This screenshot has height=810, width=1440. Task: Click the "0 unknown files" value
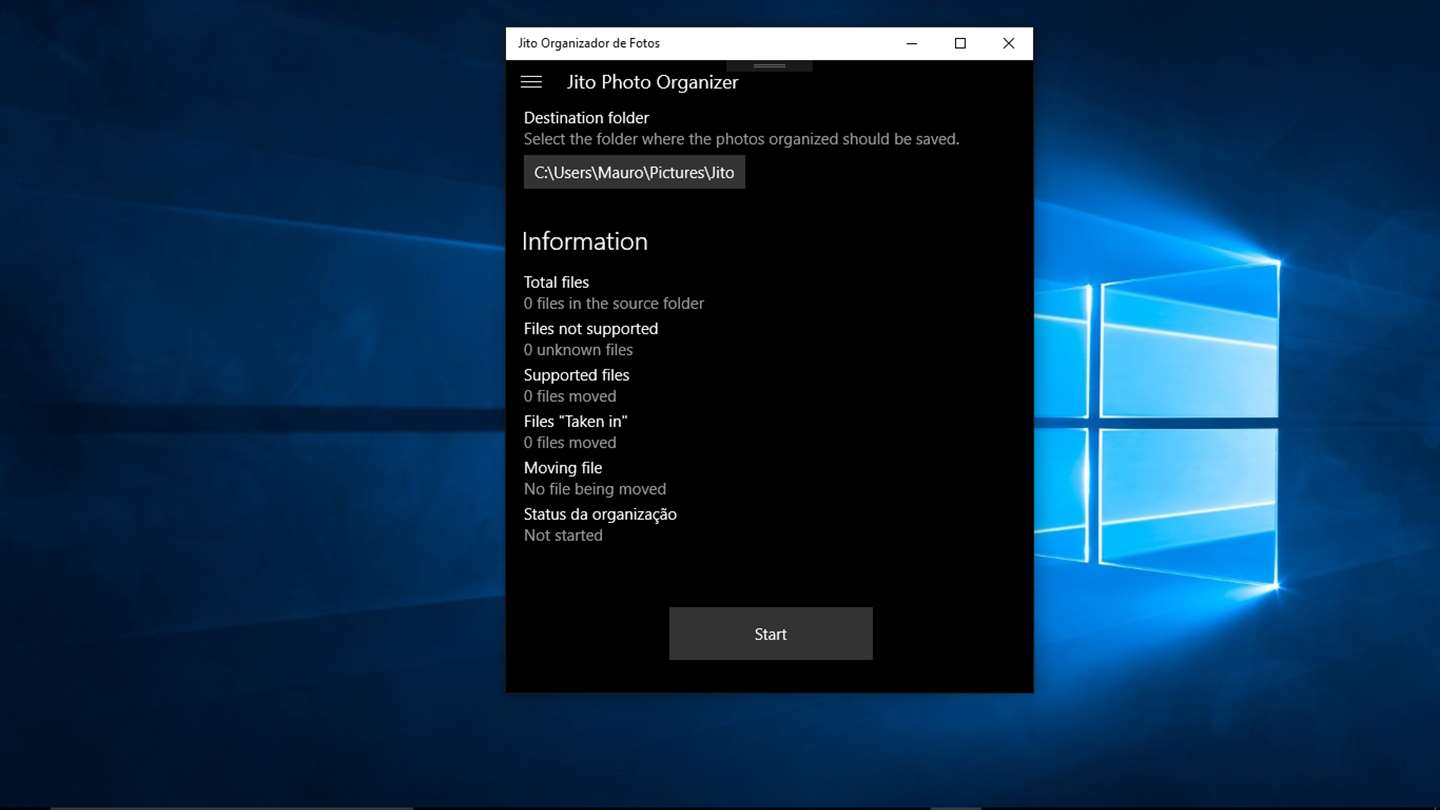click(x=578, y=350)
